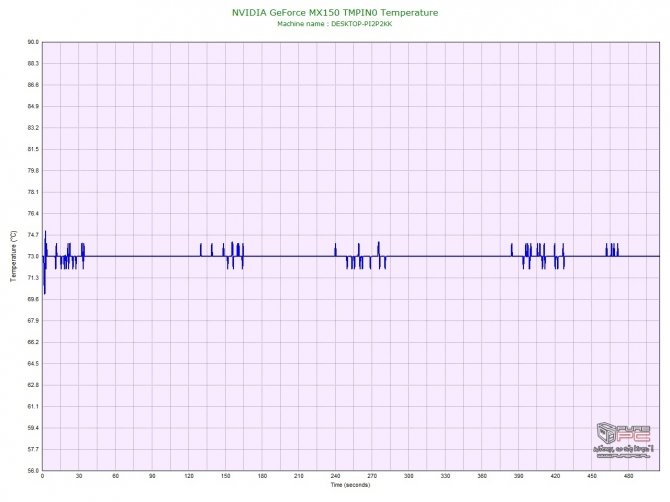Select the 67.9 temperature value
670x502 pixels.
point(33,321)
